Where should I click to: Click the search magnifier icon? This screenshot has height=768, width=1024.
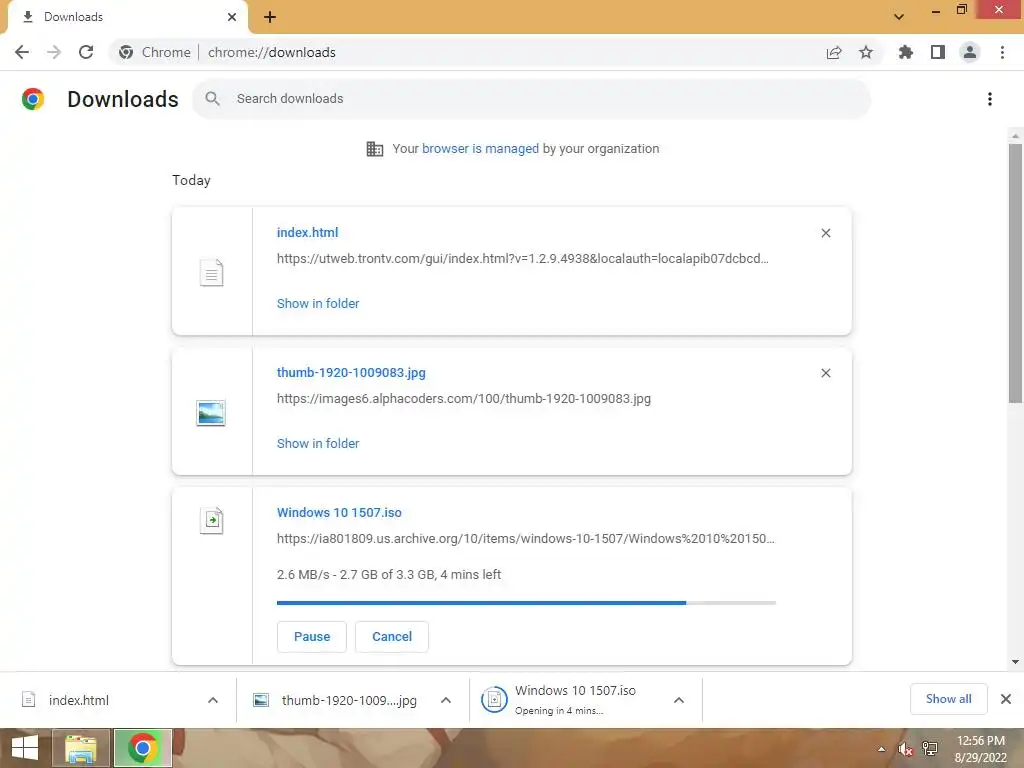pyautogui.click(x=212, y=99)
